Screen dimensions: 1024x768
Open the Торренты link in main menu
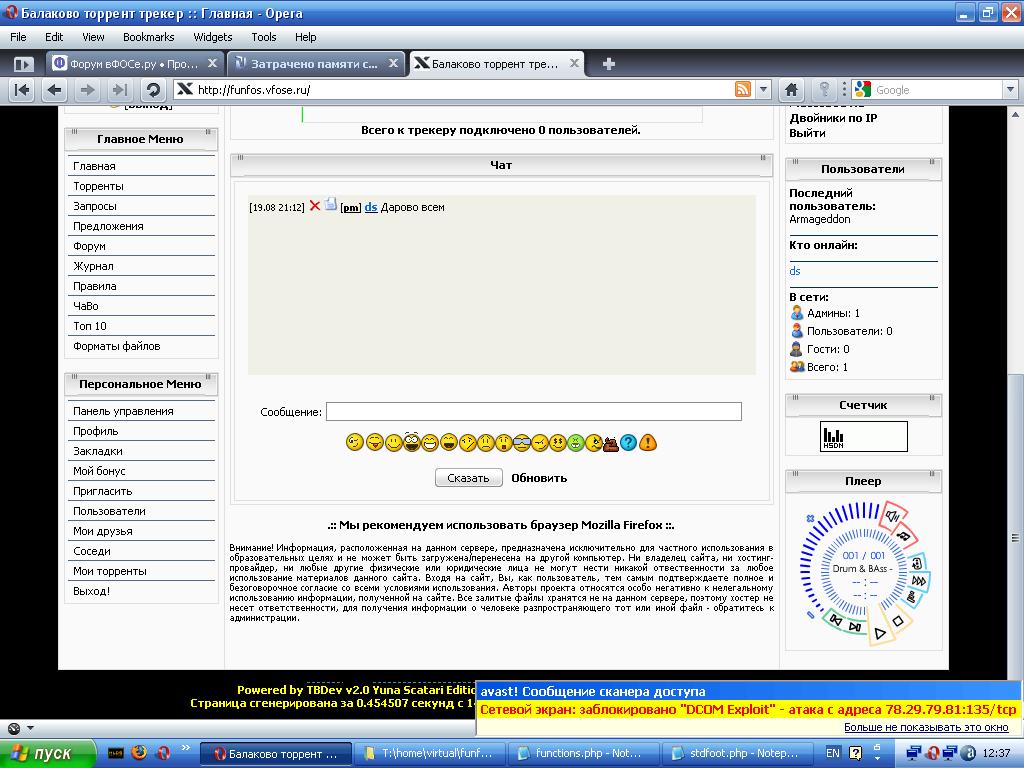(98, 186)
